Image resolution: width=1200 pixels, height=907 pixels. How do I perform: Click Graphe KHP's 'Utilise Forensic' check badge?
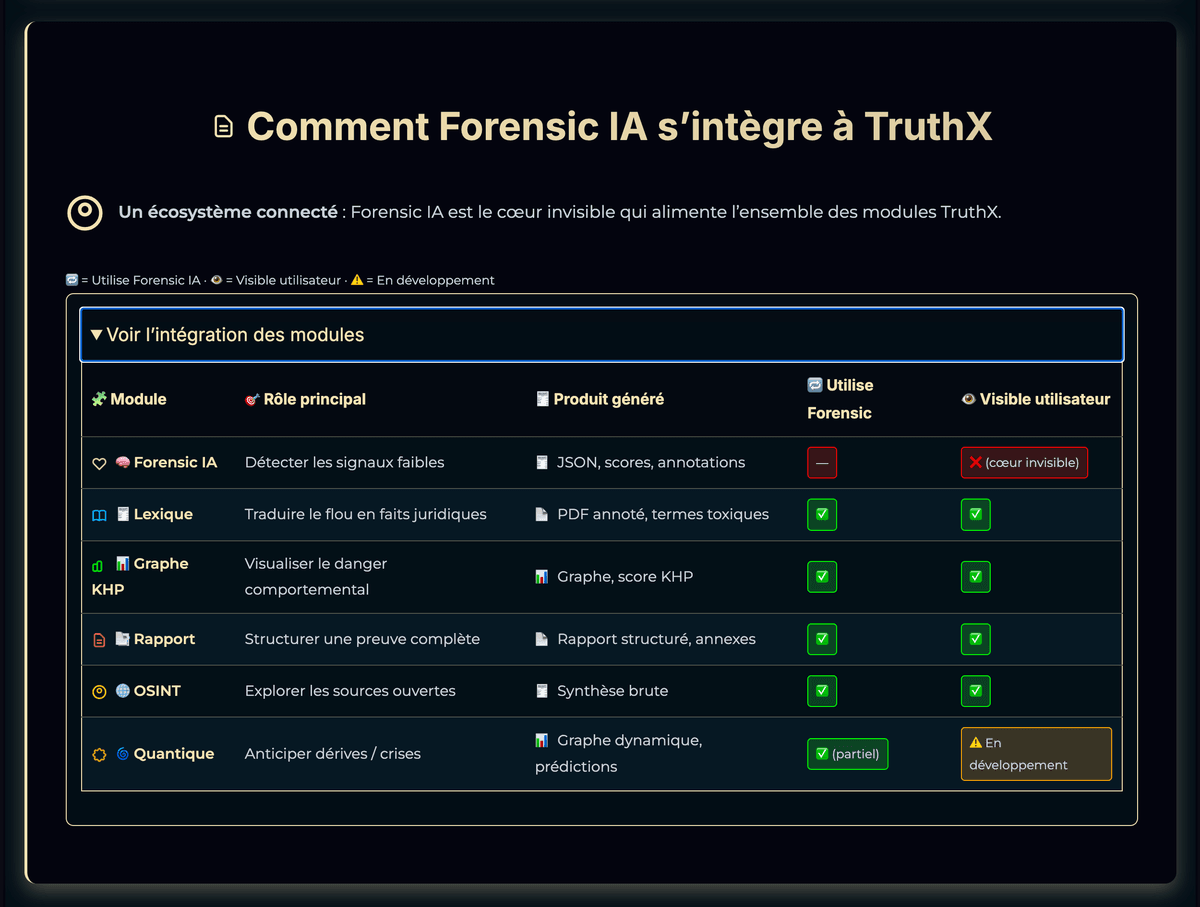coord(822,577)
